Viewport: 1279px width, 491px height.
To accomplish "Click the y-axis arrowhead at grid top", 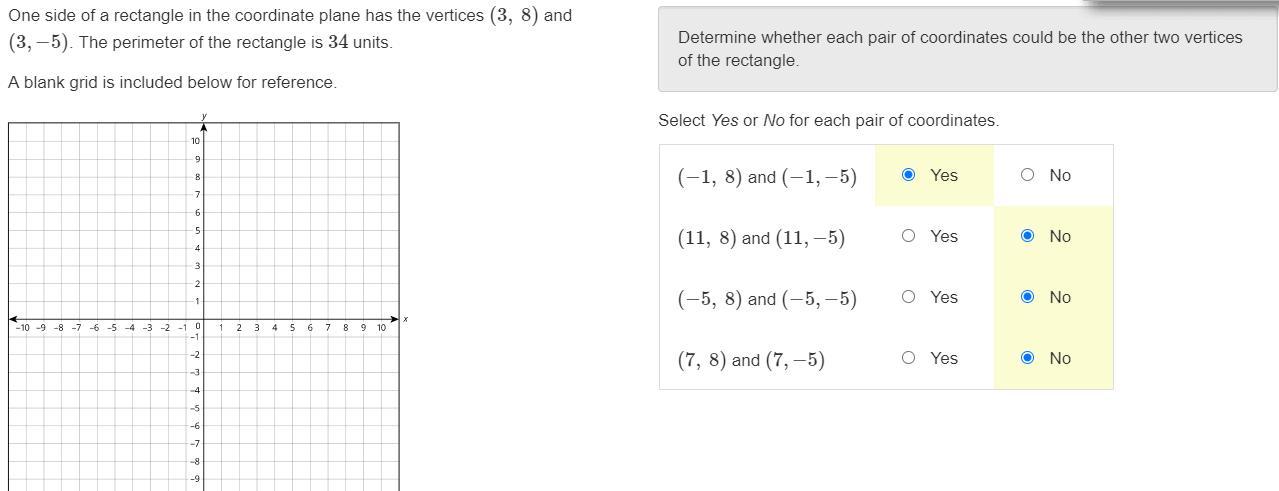I will [204, 127].
